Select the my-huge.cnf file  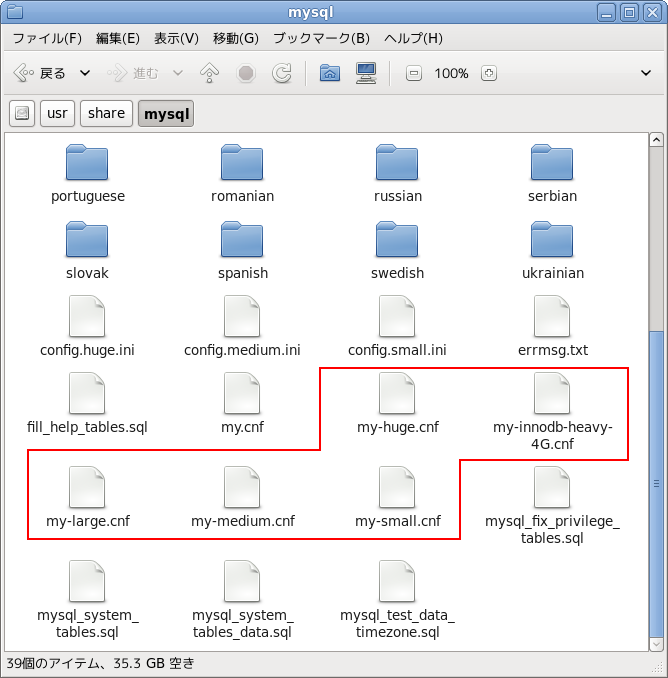point(397,404)
